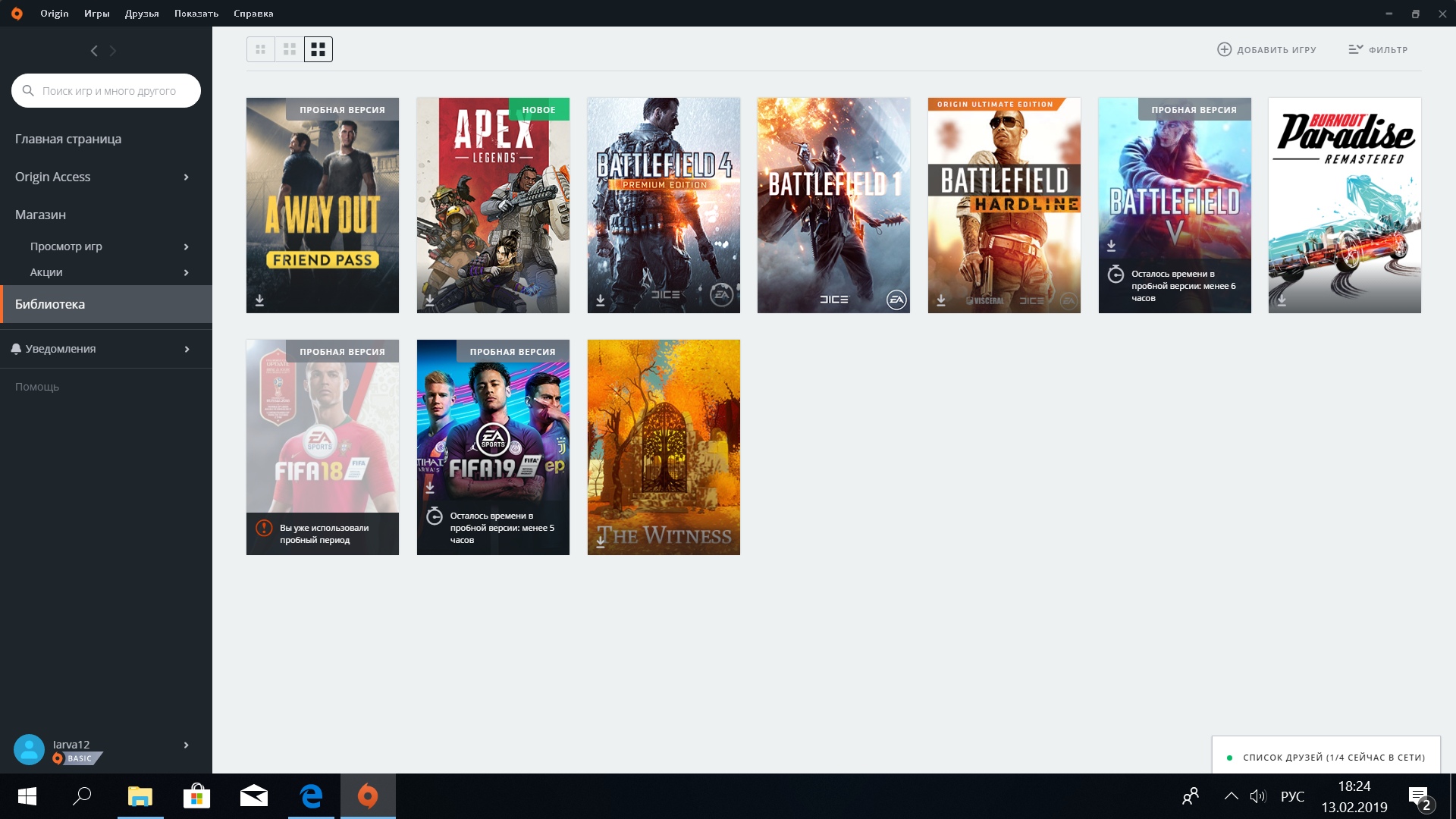Screen dimensions: 1456x819
Task: Click the FIFA 18 trial warning icon
Action: point(263,528)
